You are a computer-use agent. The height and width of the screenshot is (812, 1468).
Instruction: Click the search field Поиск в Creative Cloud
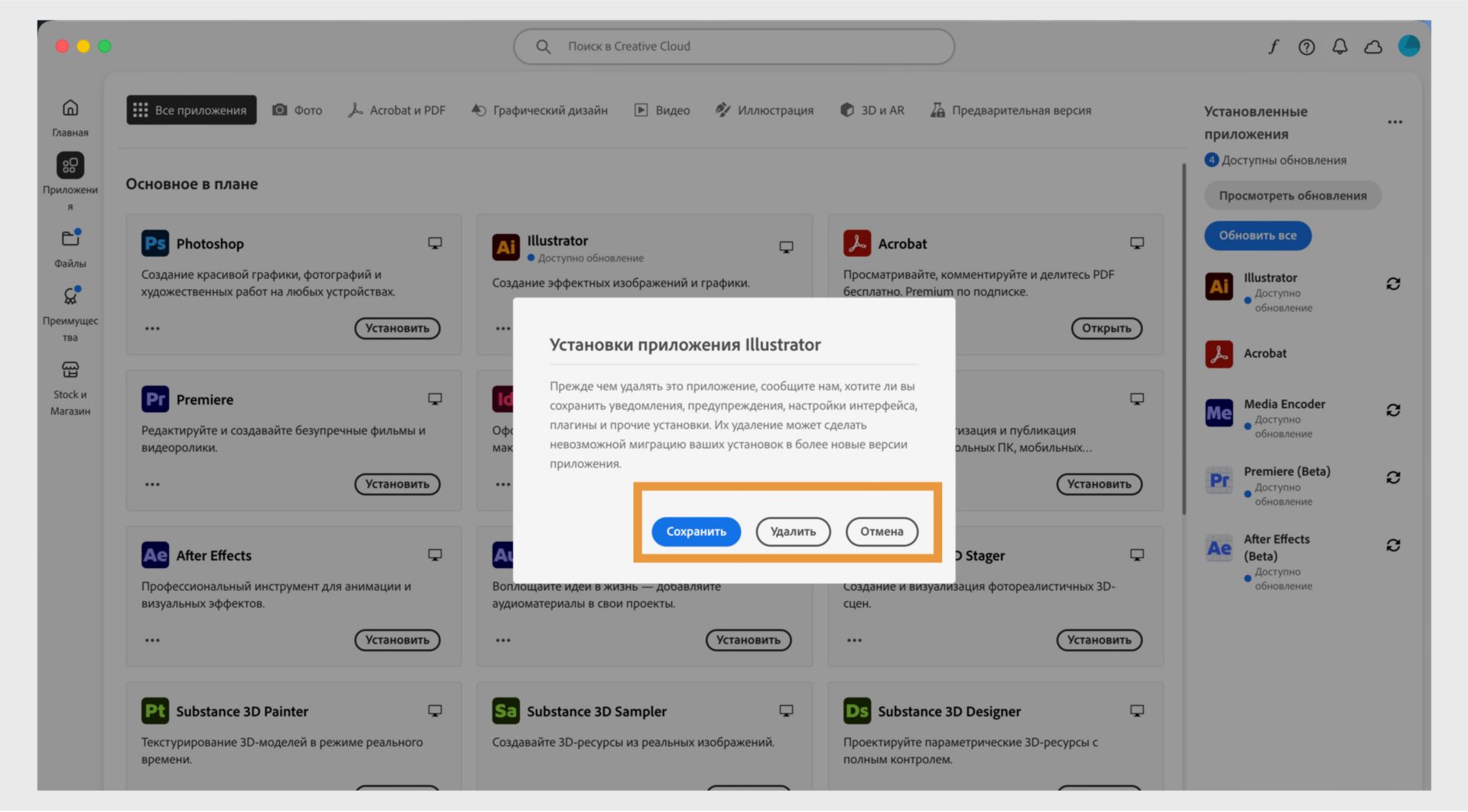tap(734, 47)
